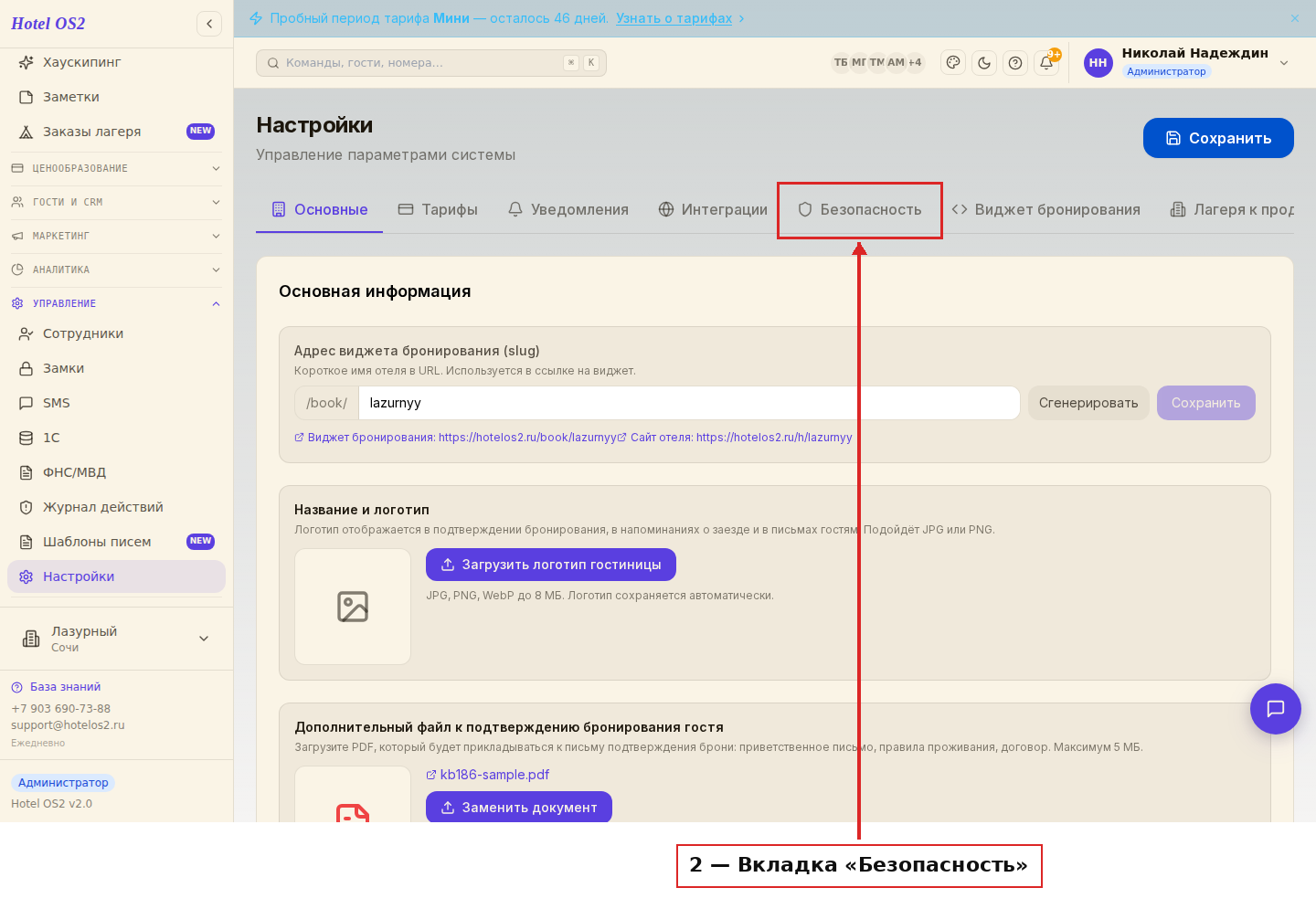Open the Лазурный hotel selector dropdown

[116, 639]
